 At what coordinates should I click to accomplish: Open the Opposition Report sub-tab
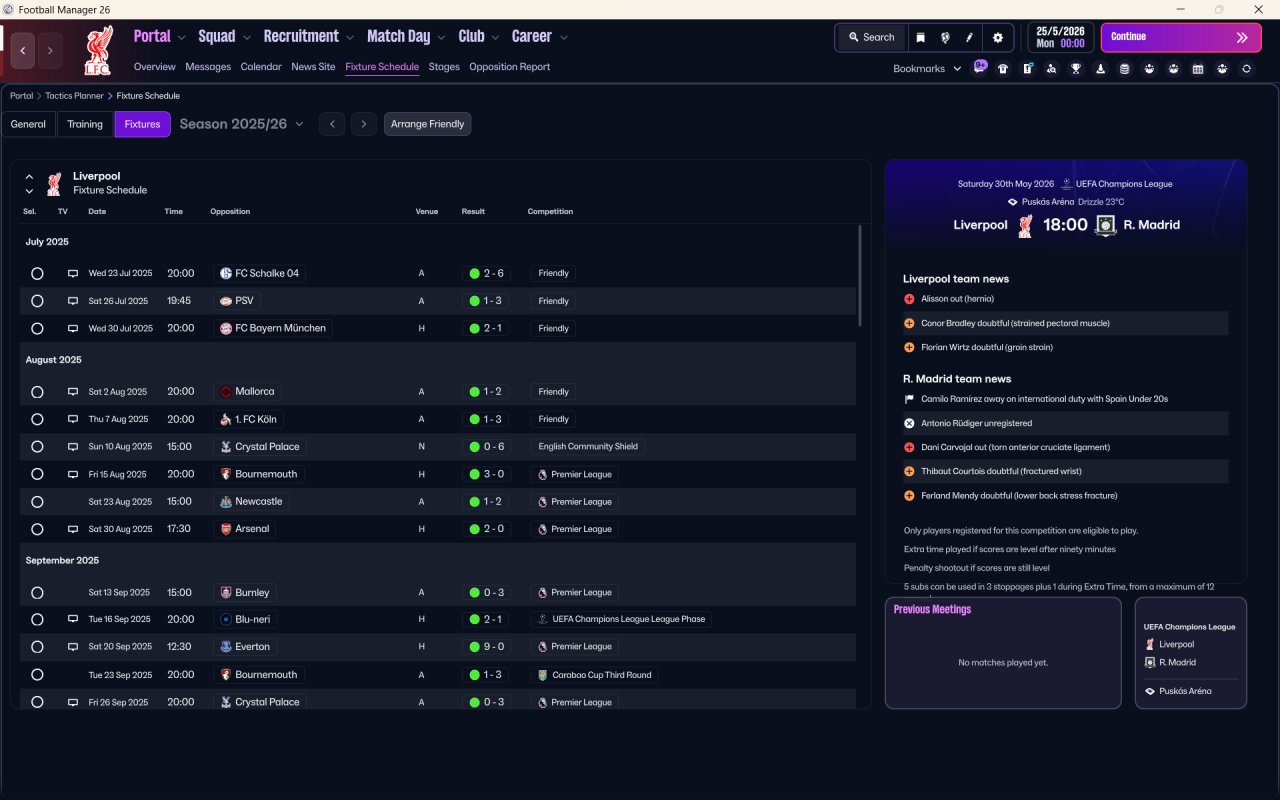(x=509, y=67)
